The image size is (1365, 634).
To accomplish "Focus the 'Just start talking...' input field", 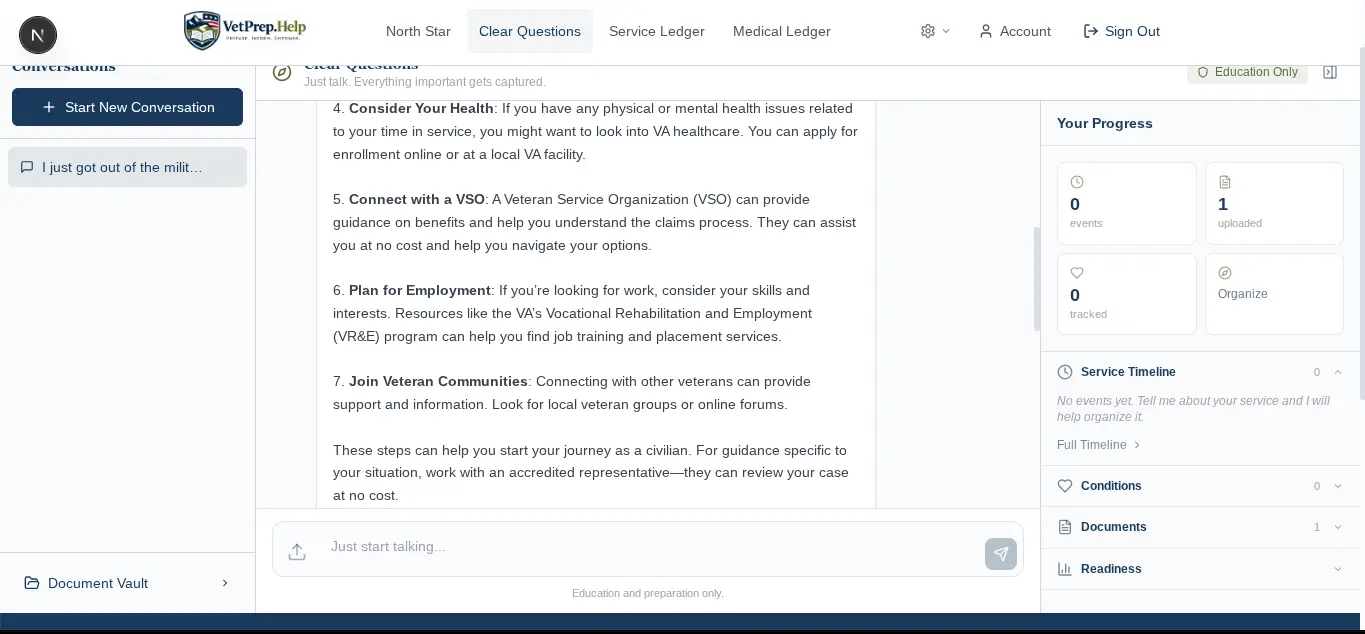I will pyautogui.click(x=648, y=547).
